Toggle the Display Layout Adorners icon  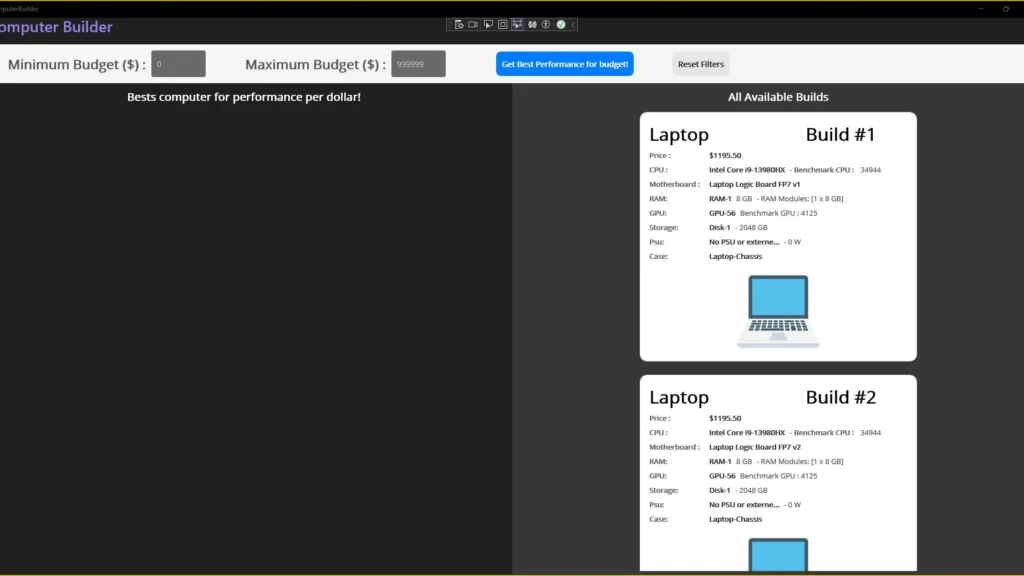503,24
